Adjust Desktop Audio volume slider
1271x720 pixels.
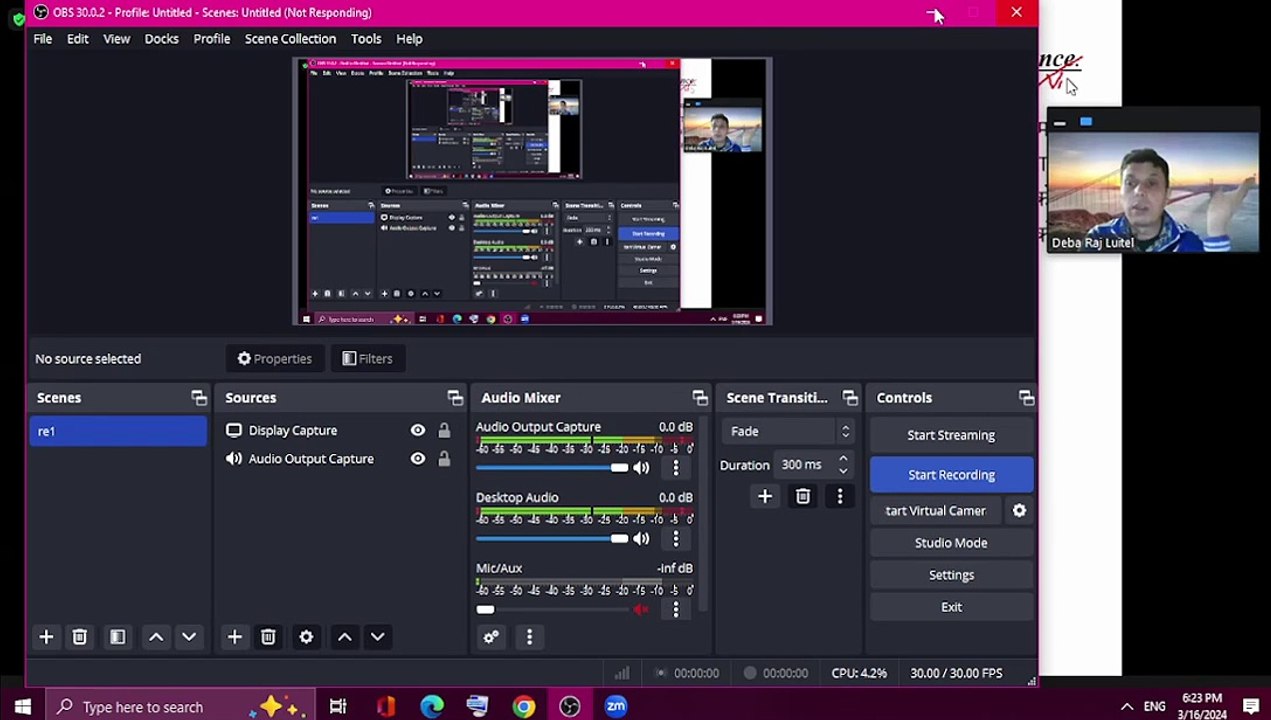(552, 539)
